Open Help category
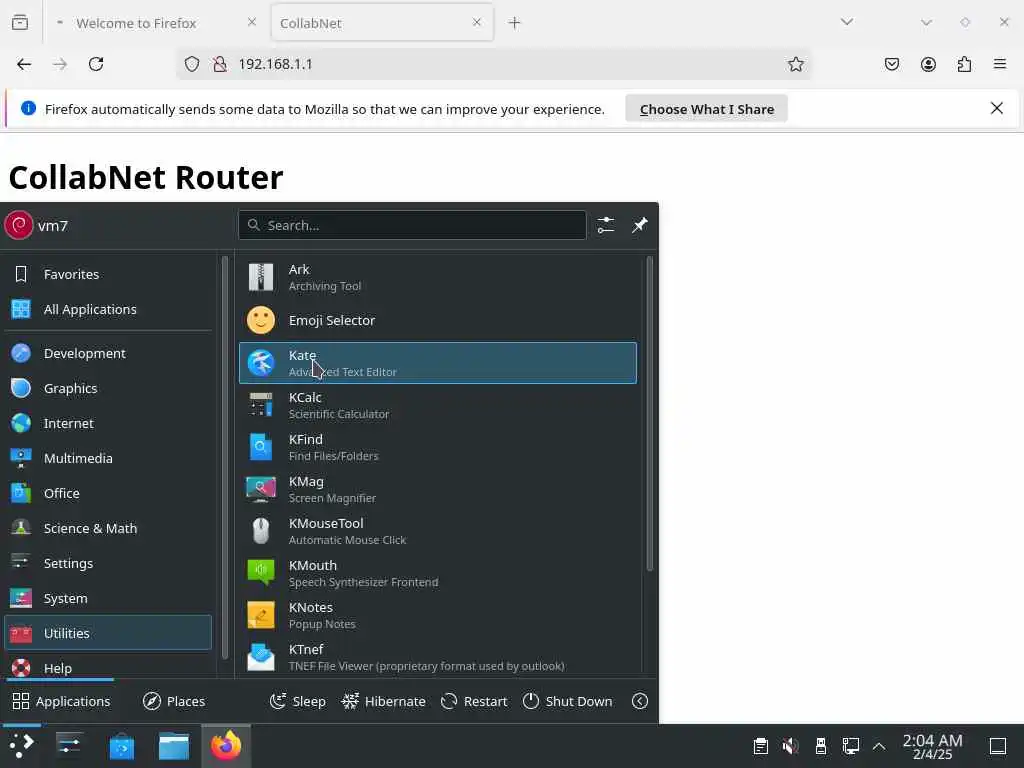The height and width of the screenshot is (768, 1024). (x=108, y=667)
